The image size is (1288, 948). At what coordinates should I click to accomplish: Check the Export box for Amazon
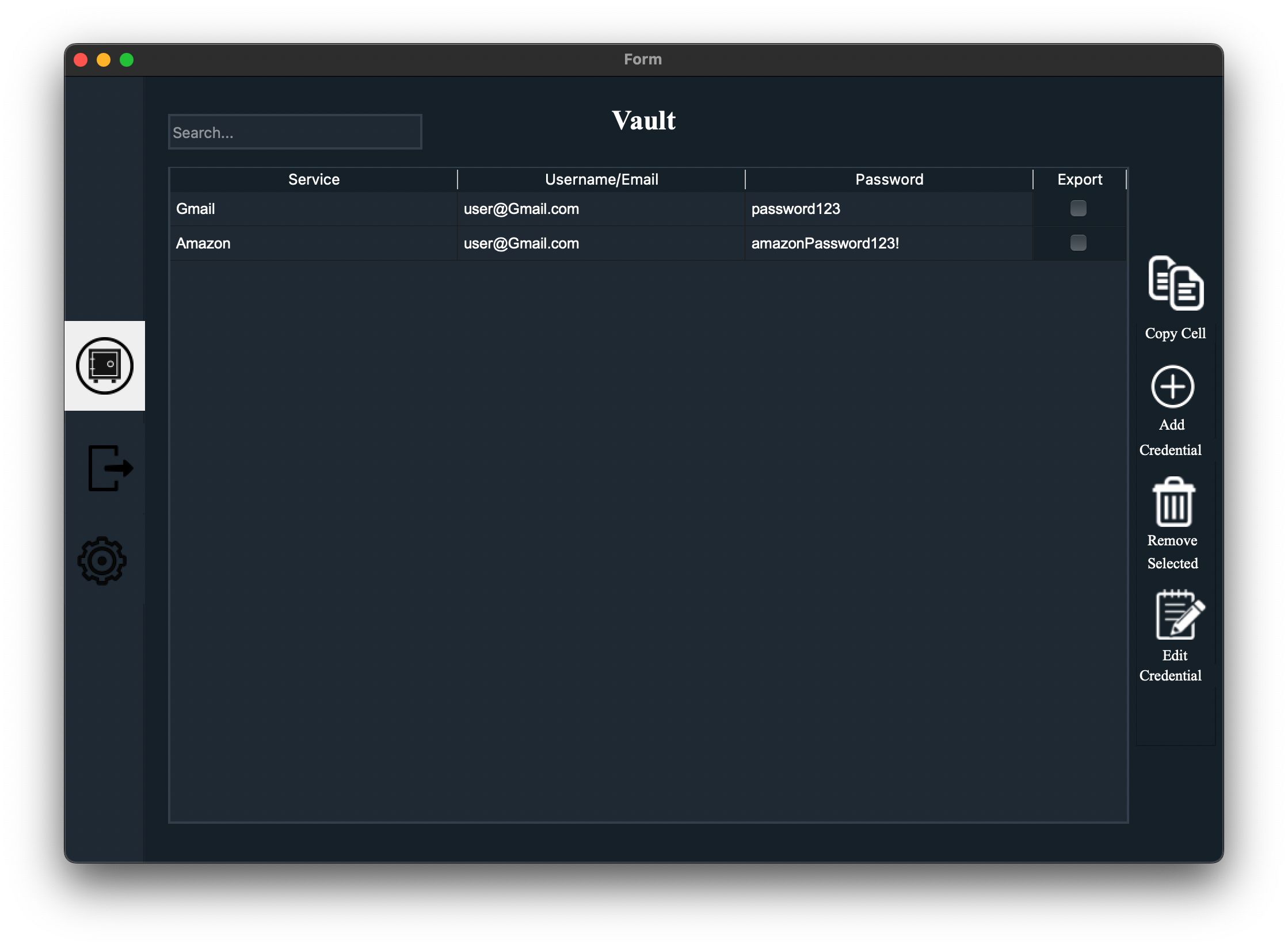pos(1078,243)
